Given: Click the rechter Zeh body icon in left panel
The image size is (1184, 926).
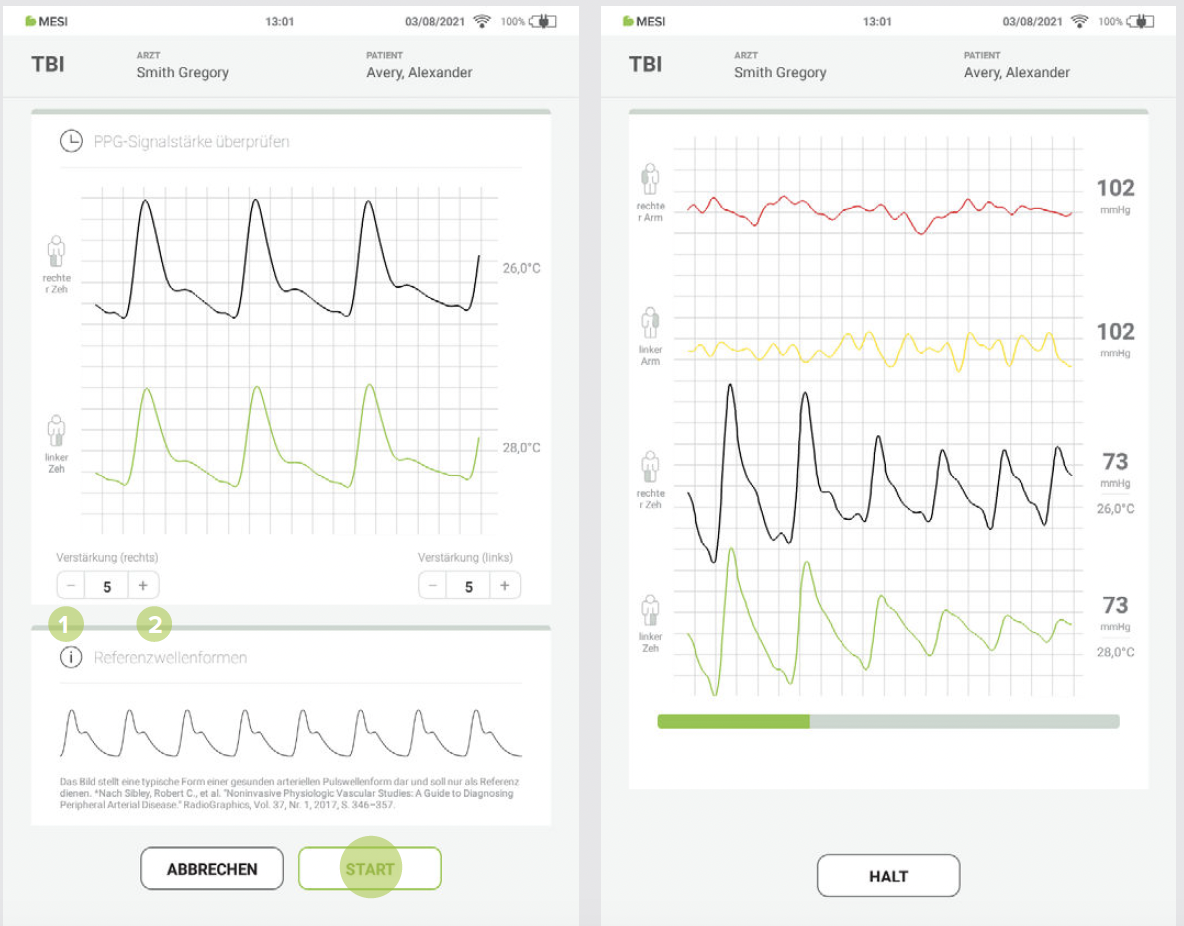Looking at the screenshot, I should tap(56, 251).
